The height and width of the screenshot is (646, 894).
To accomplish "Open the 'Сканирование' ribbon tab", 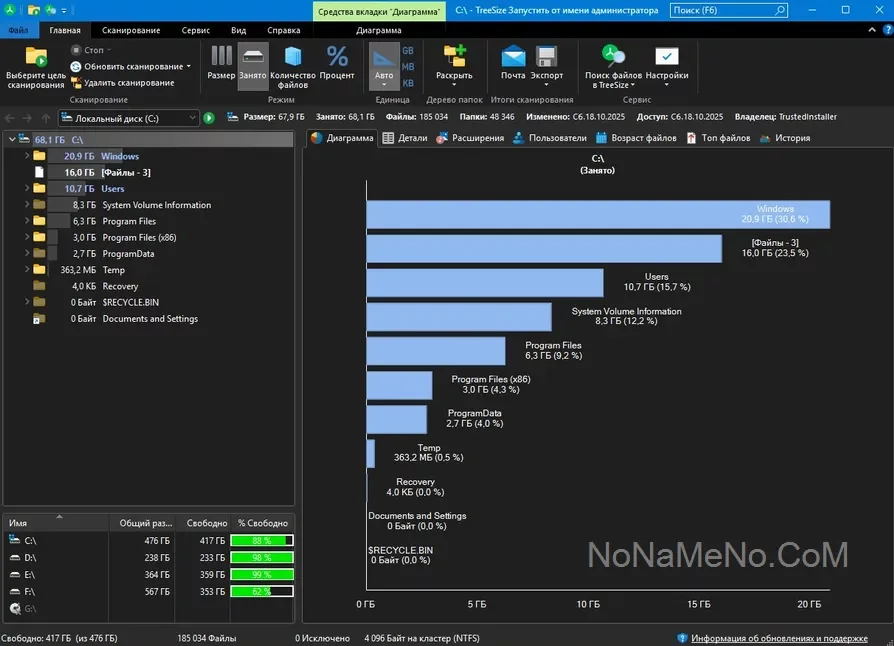I will pyautogui.click(x=130, y=30).
